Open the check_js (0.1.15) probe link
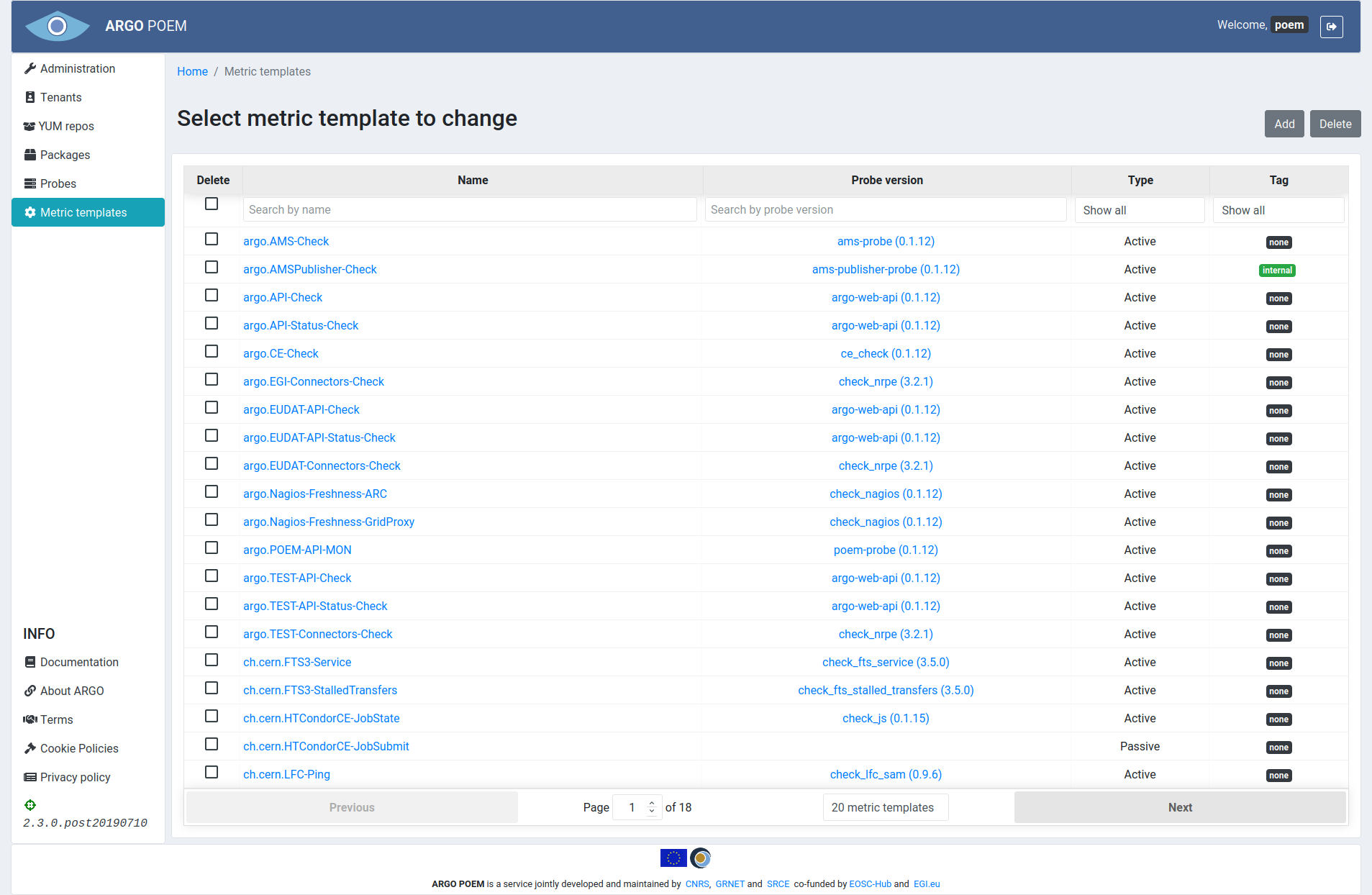Screen dimensions: 1372x895 [886, 718]
